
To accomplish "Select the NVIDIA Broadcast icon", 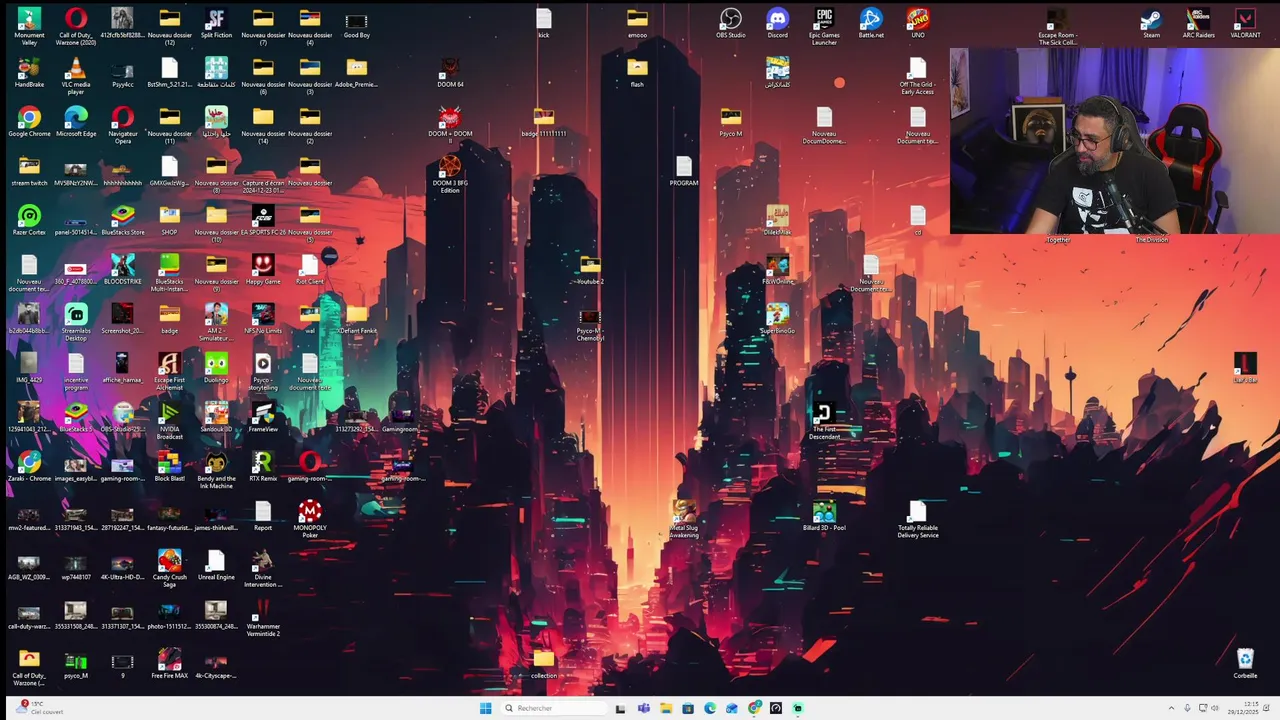I will pos(169,420).
